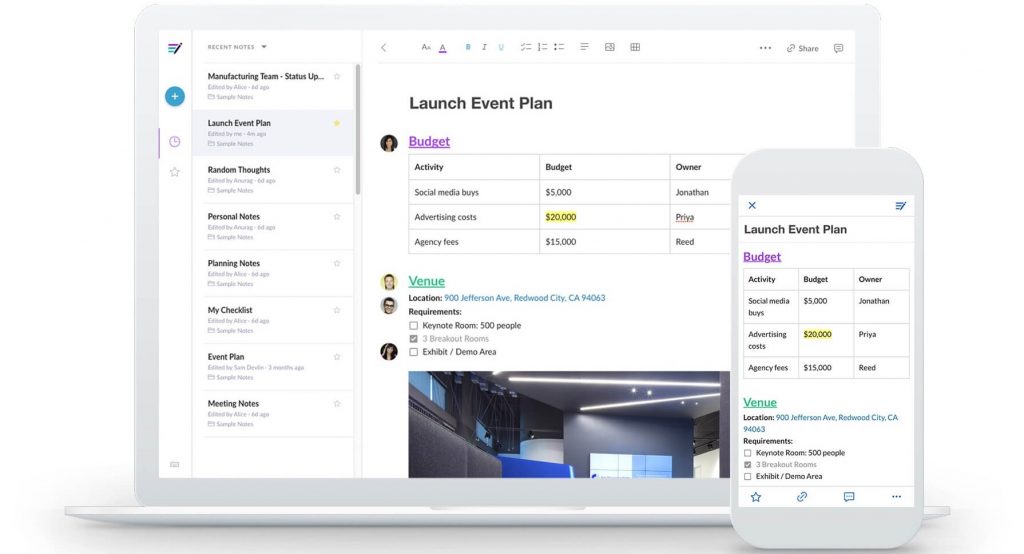Click the Venue heading in the laptop document
Viewport: 1024px width, 554px height.
pyautogui.click(x=426, y=281)
